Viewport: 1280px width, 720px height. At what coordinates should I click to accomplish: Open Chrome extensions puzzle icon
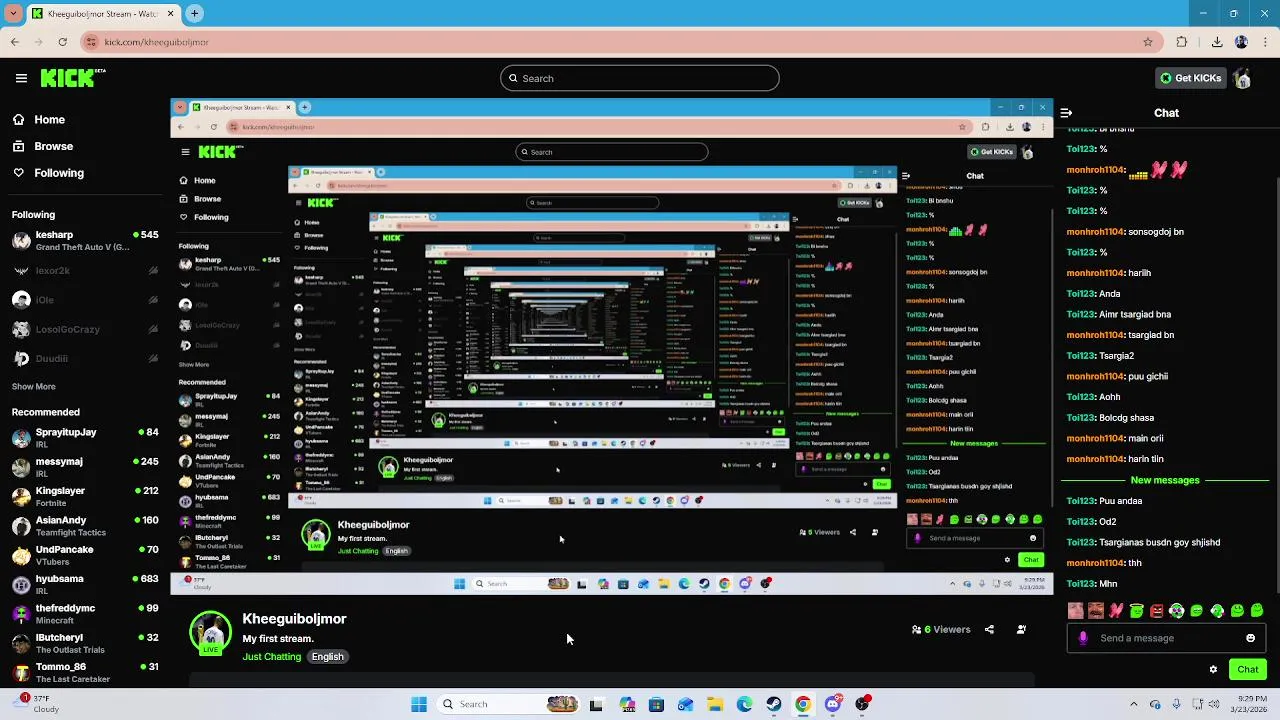pos(1182,42)
